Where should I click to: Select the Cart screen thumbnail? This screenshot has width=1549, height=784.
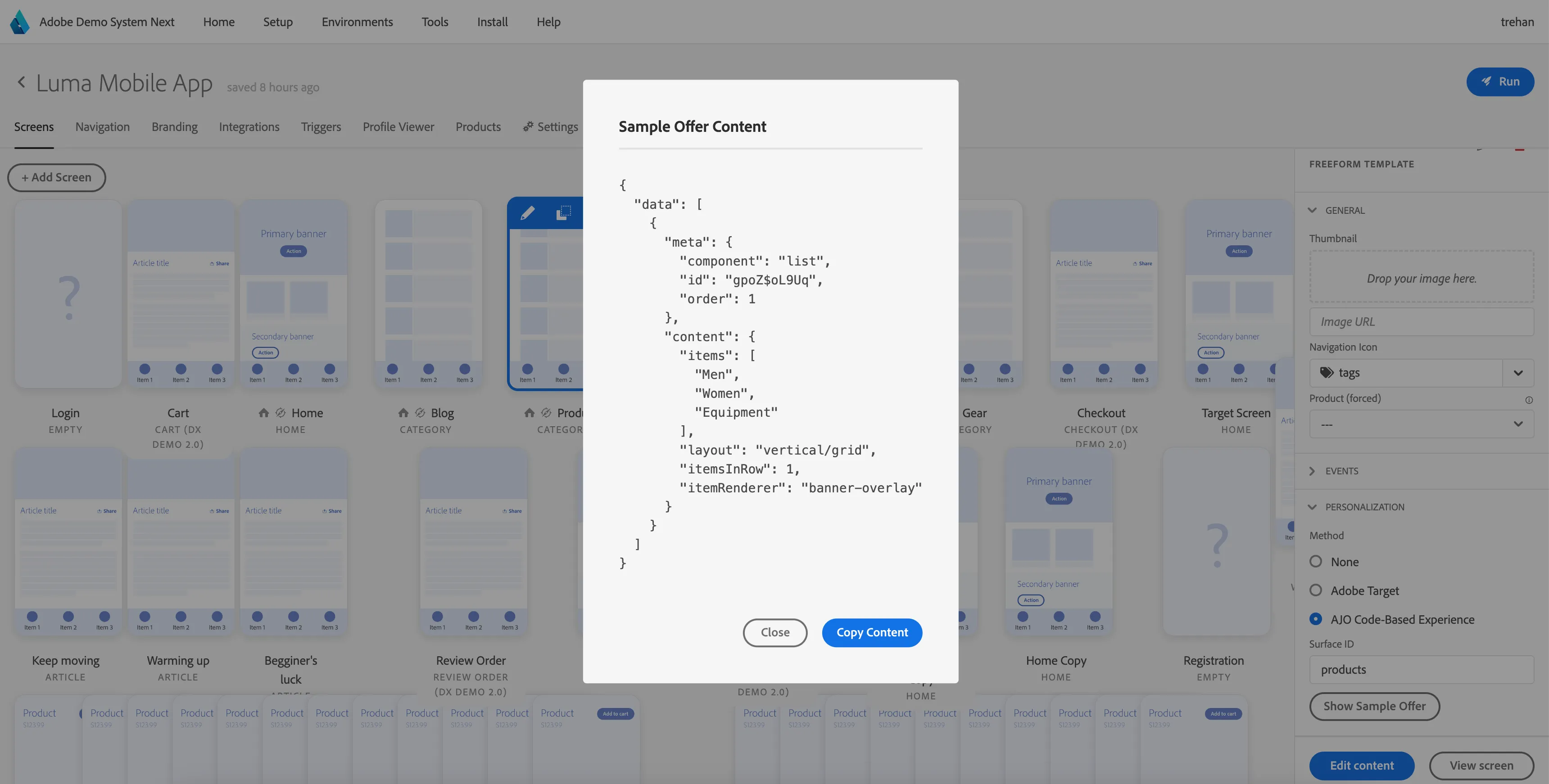[181, 295]
